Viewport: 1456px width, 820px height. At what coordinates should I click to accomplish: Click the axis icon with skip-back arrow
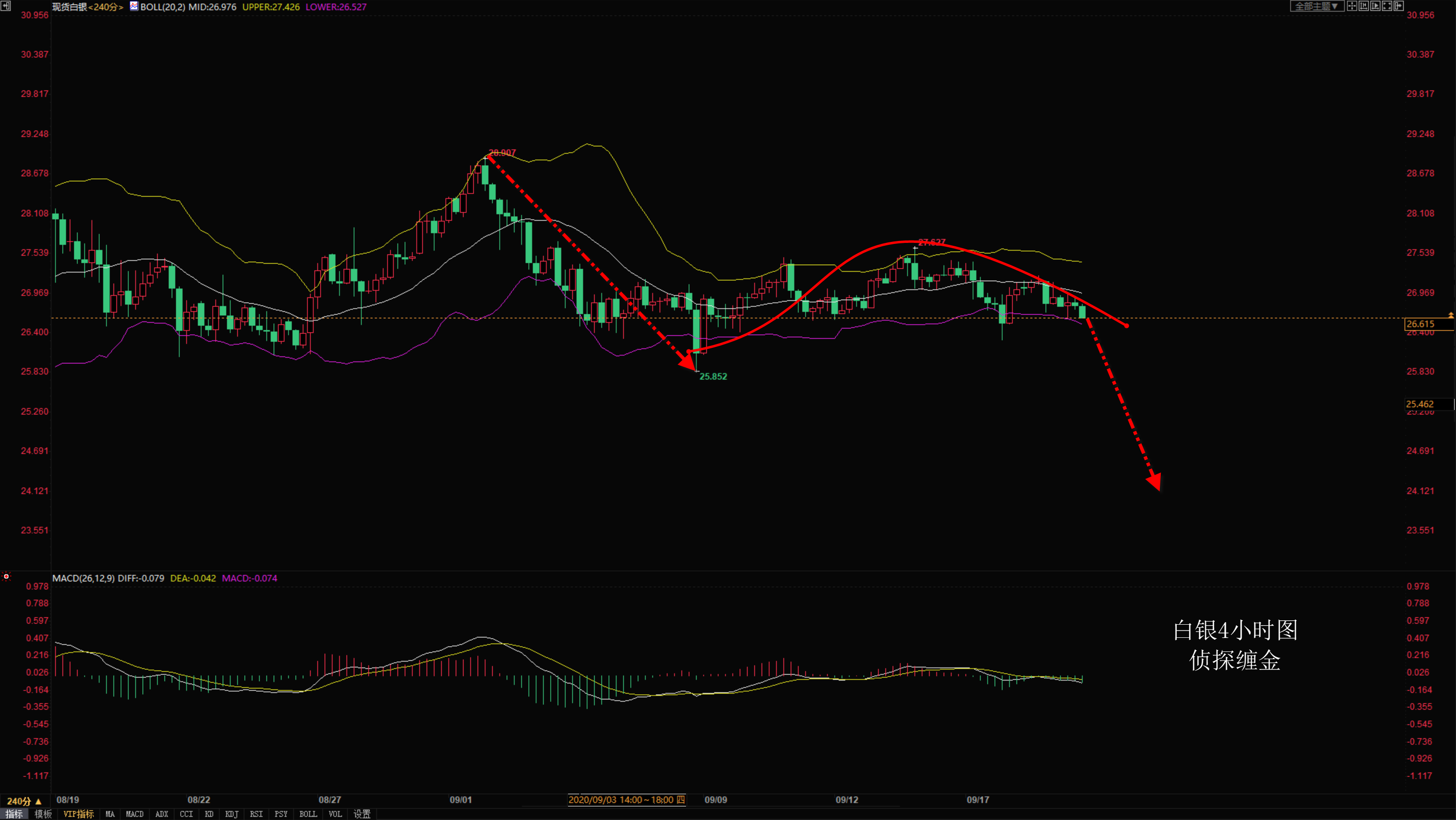(1364, 6)
